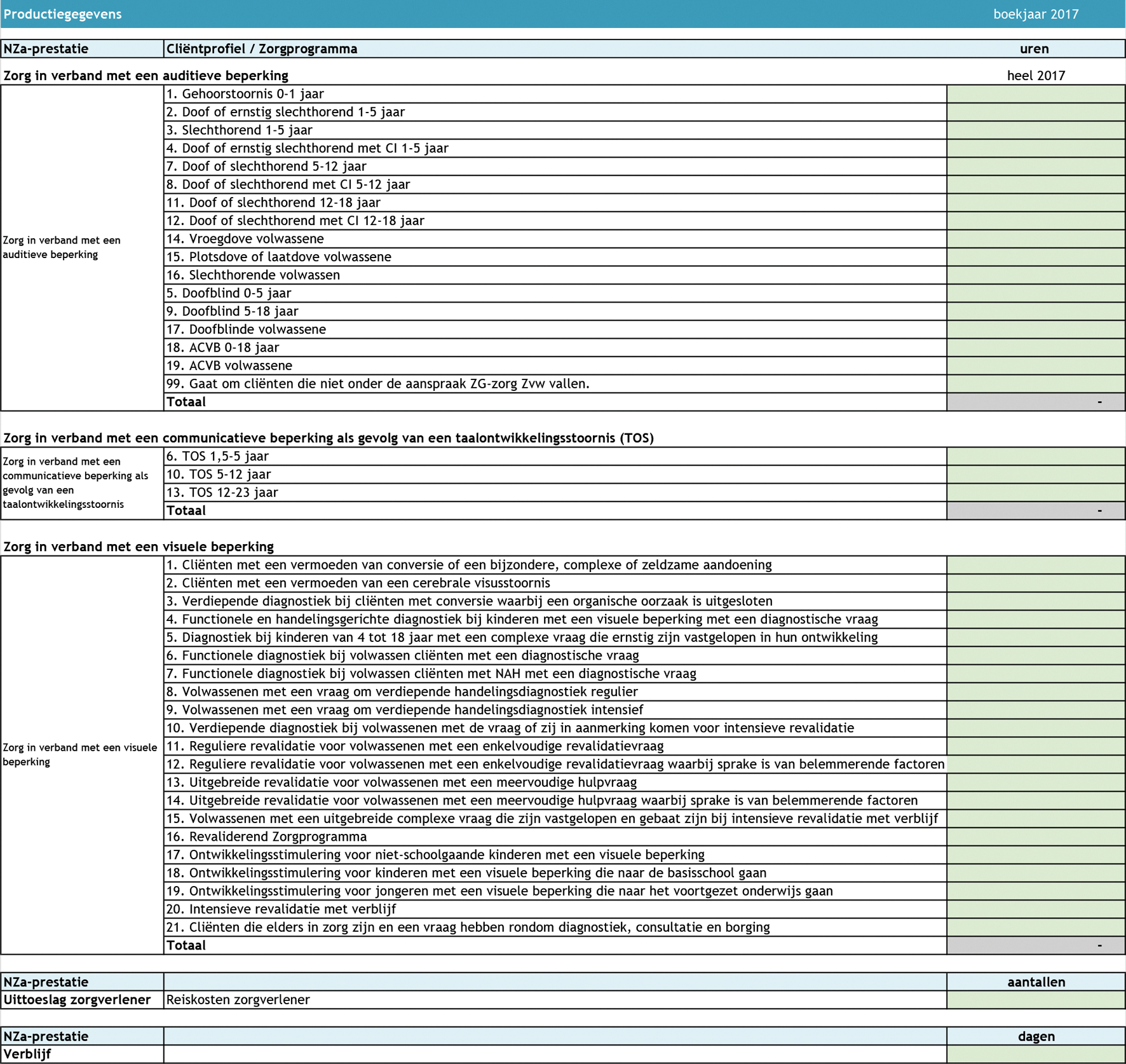Click hours input for Vroegdove volwassene

[x=1035, y=239]
